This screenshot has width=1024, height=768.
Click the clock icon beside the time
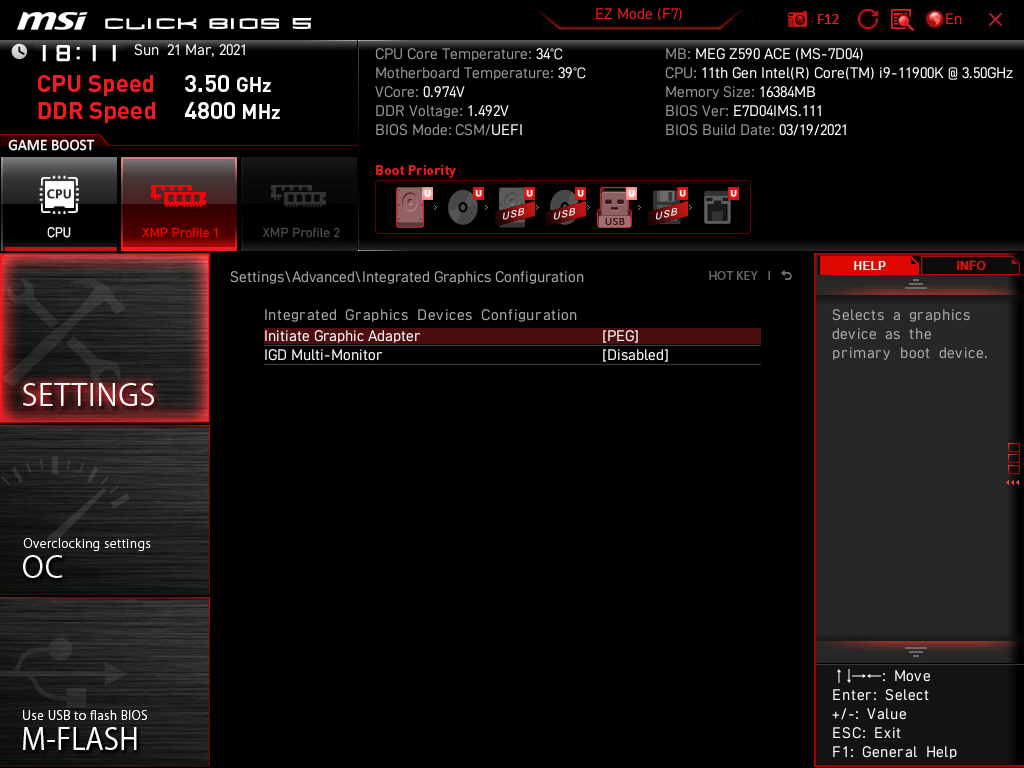click(x=19, y=51)
